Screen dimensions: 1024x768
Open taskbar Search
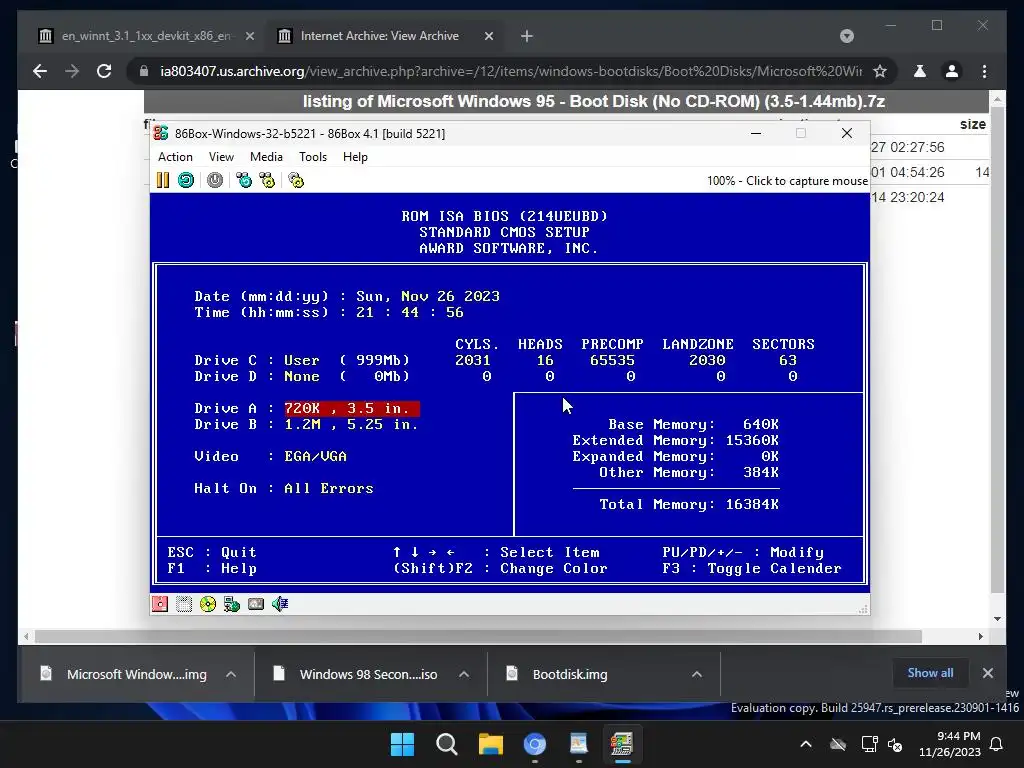[x=447, y=744]
